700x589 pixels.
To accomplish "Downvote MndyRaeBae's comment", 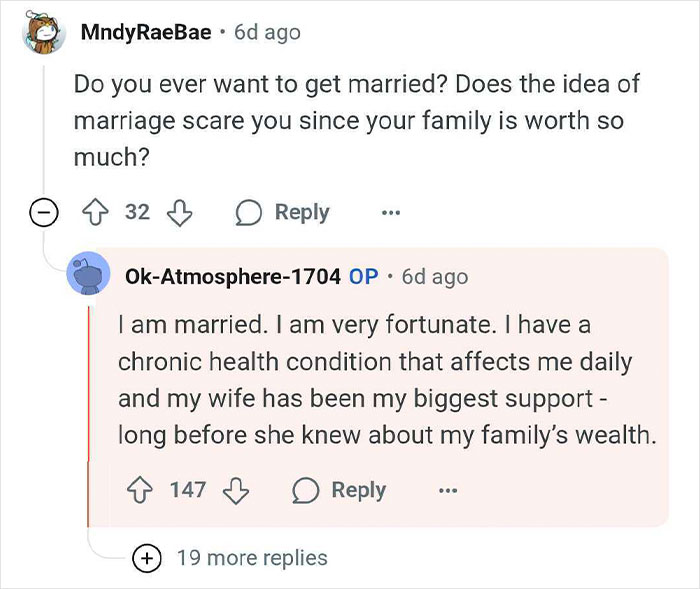I will click(179, 213).
